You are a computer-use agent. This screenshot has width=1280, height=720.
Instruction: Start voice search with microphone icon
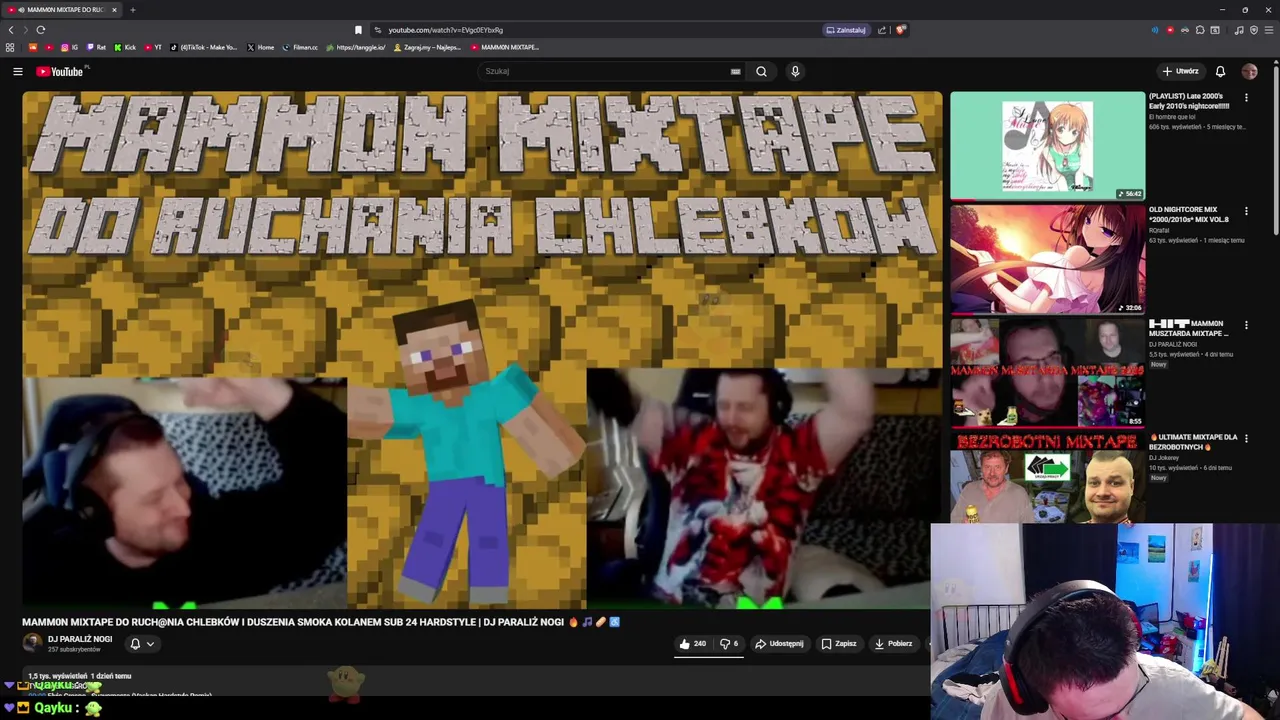pos(795,71)
